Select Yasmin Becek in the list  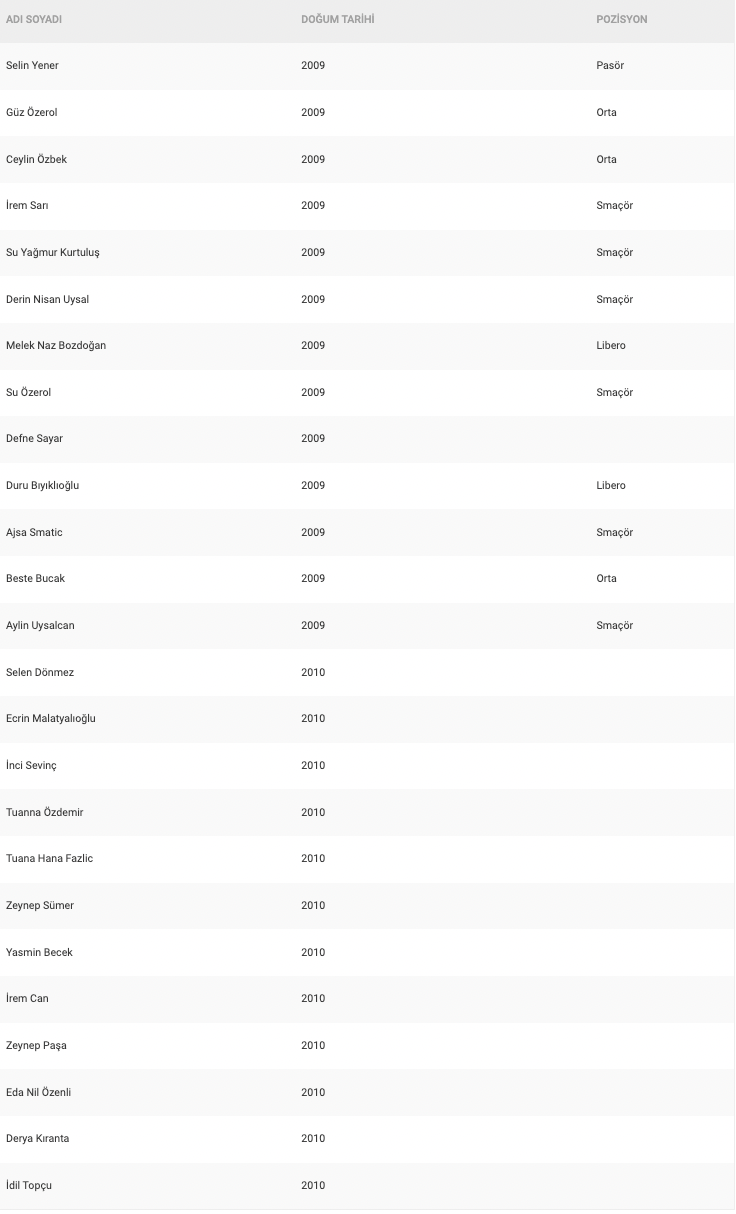click(x=39, y=953)
